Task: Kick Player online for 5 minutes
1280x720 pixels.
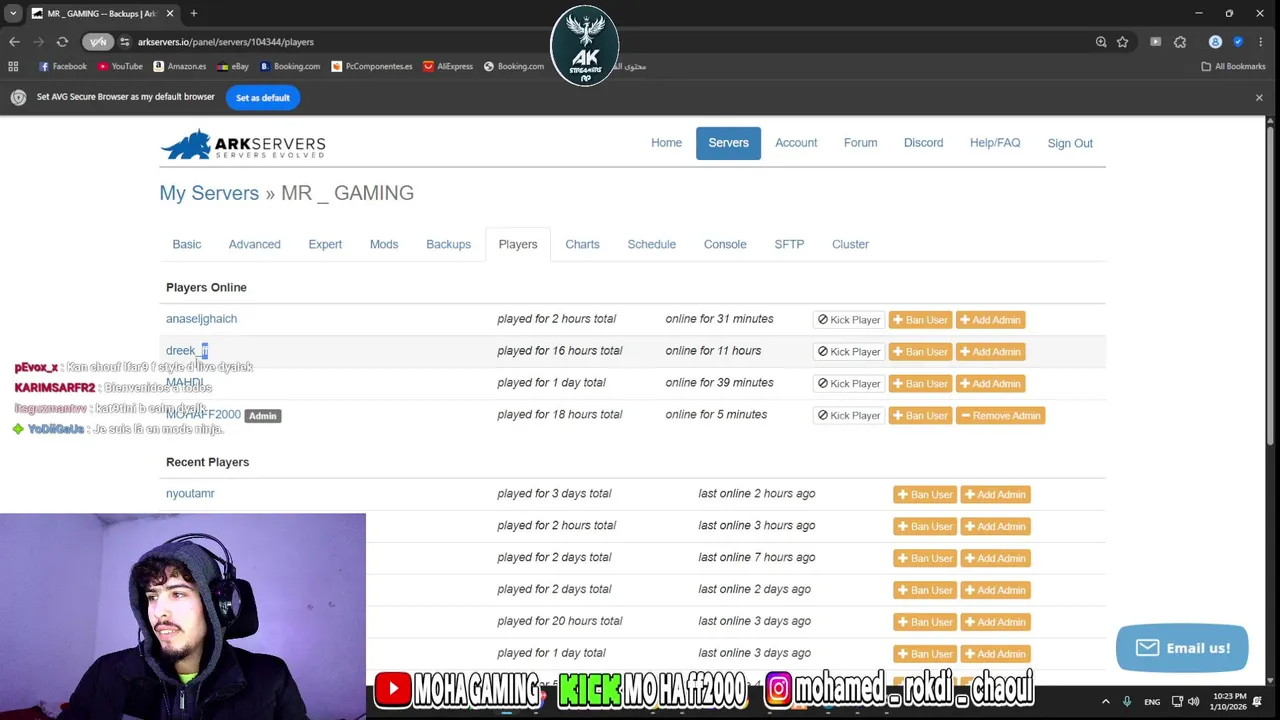Action: [849, 416]
